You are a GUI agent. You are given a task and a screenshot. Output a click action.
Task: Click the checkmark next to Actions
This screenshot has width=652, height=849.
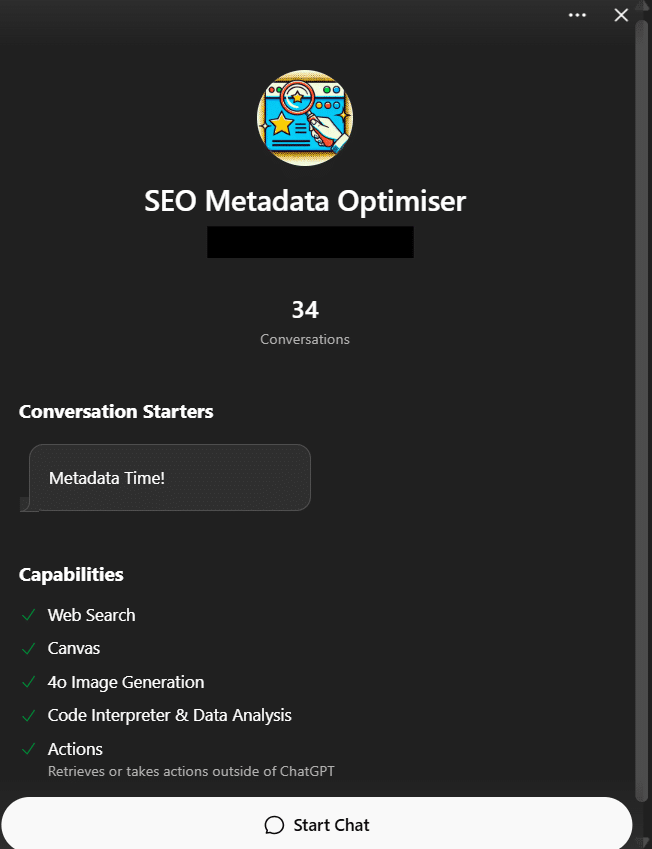(x=27, y=749)
